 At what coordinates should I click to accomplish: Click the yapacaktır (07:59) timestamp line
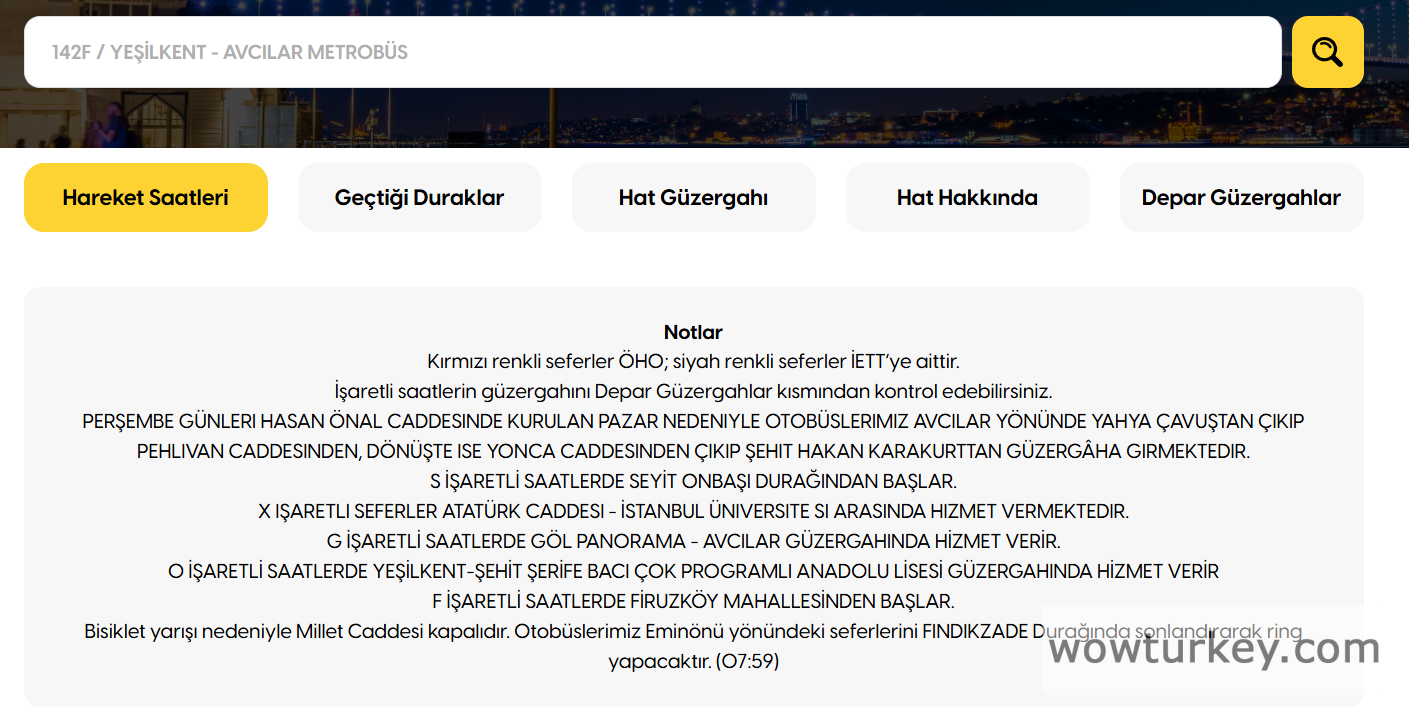pos(693,661)
